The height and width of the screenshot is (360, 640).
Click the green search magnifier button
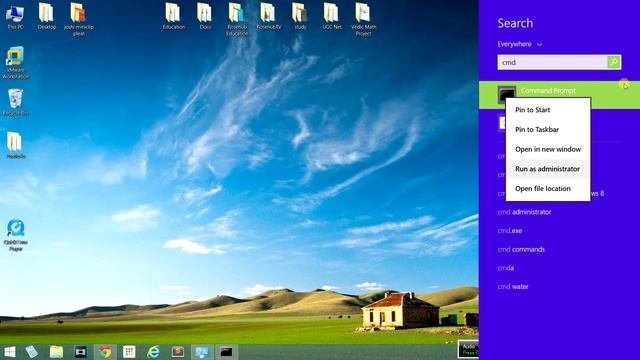614,62
